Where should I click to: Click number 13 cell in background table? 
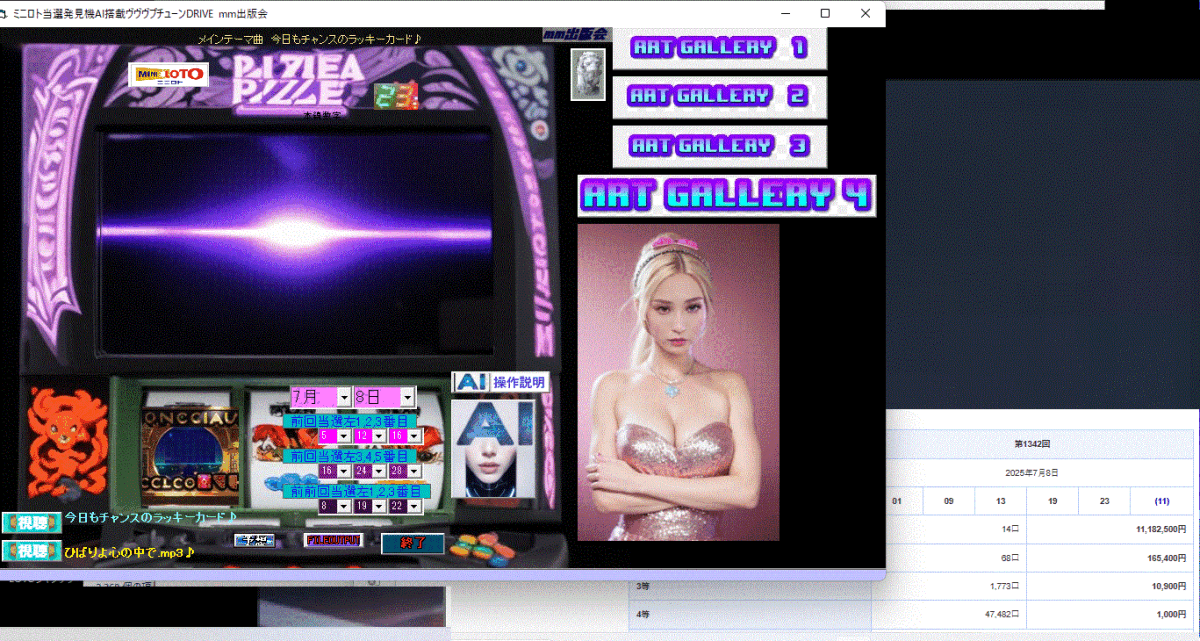999,501
